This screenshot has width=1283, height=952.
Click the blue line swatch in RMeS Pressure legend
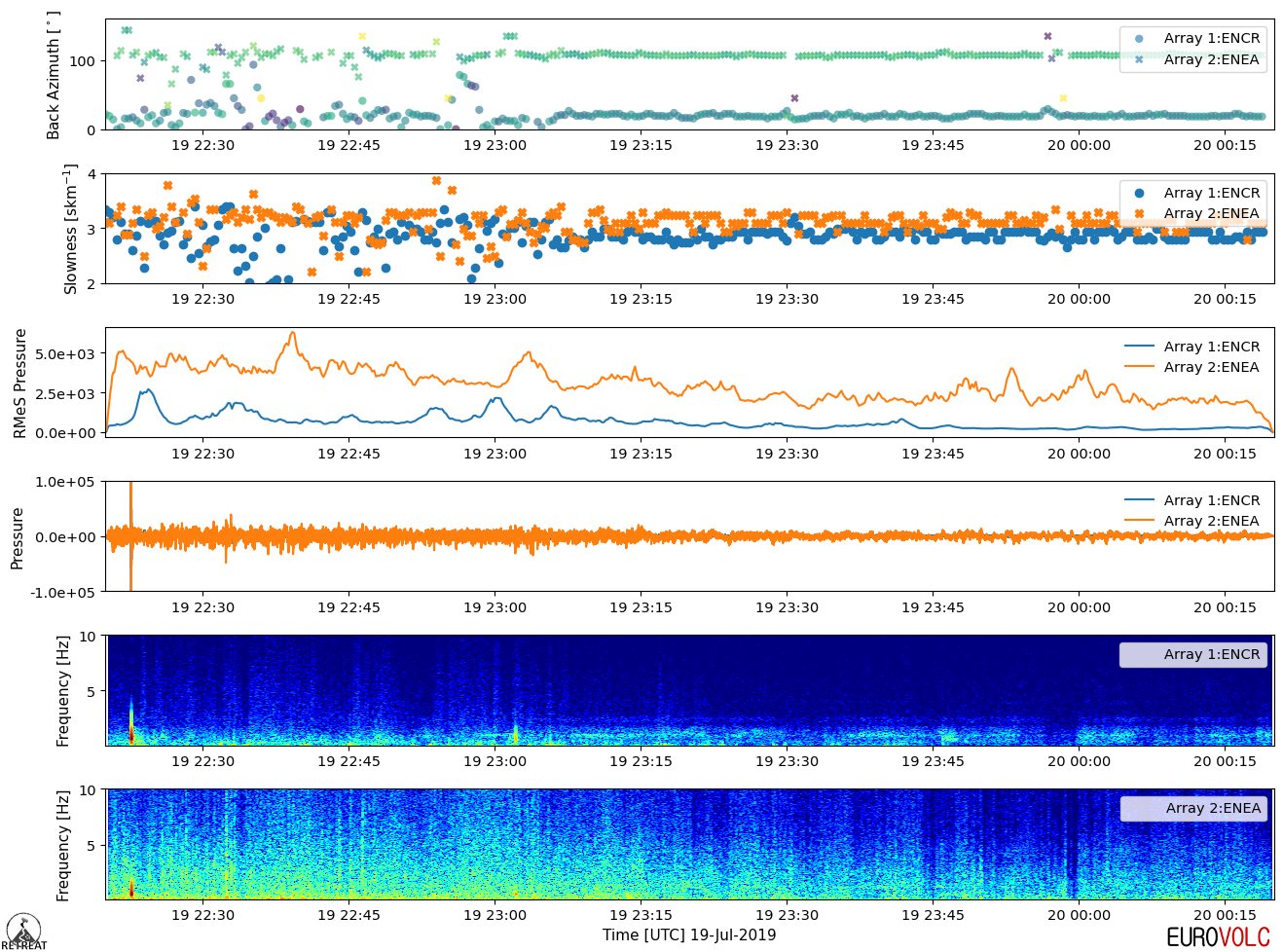(1139, 347)
